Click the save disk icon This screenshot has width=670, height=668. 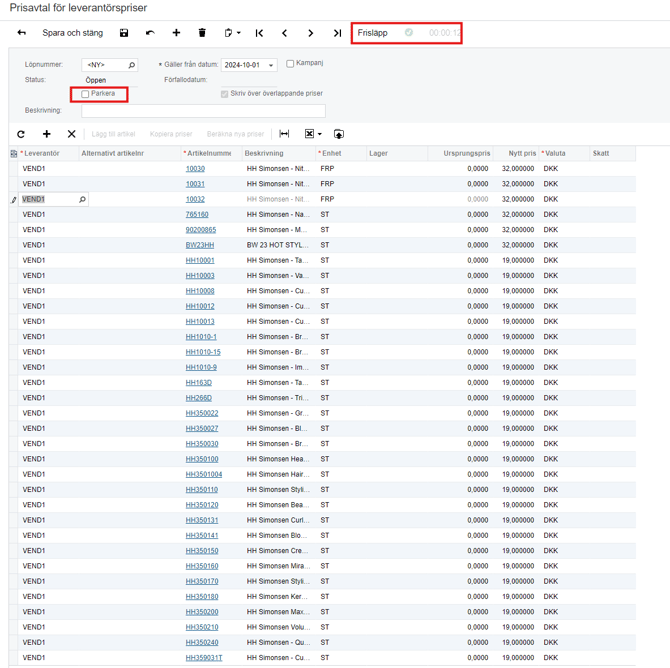(x=124, y=33)
